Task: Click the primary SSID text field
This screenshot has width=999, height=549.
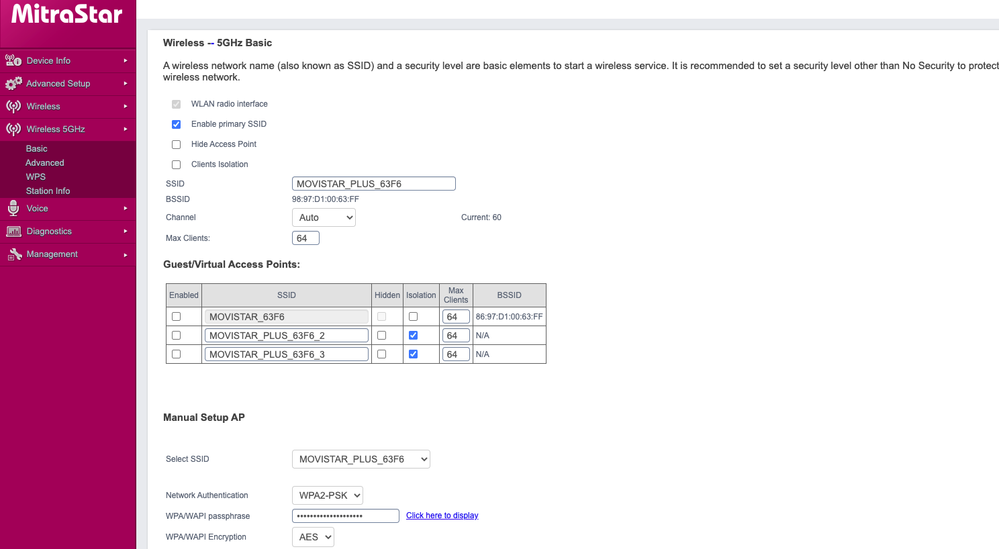Action: (x=373, y=184)
